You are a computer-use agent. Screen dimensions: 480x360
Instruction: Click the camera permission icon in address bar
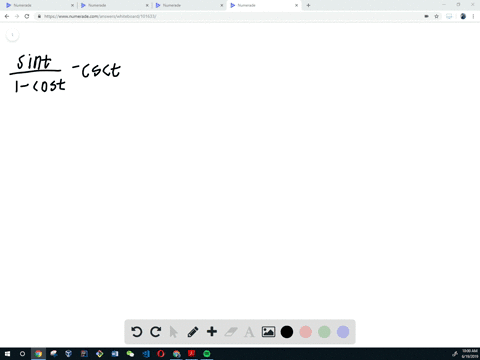click(426, 16)
